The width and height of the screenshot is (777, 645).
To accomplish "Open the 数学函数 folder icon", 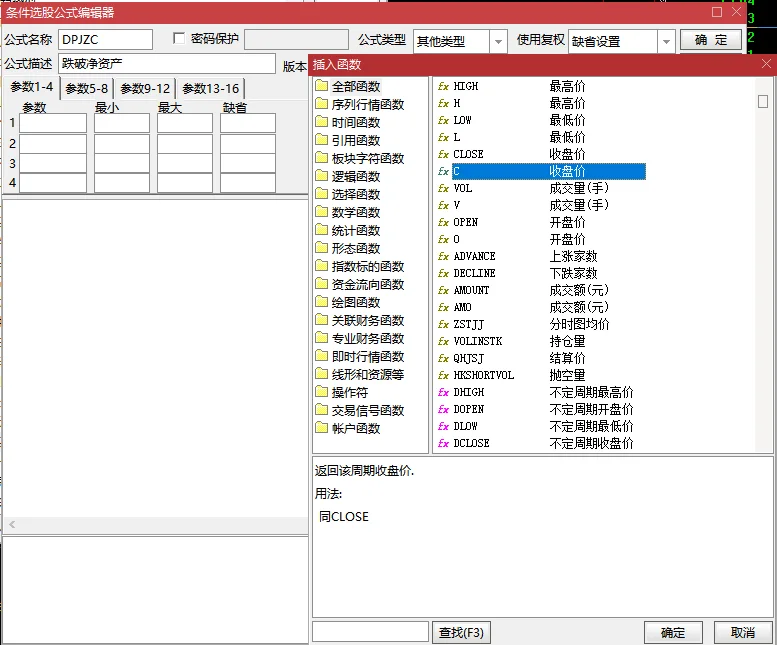I will (x=322, y=212).
